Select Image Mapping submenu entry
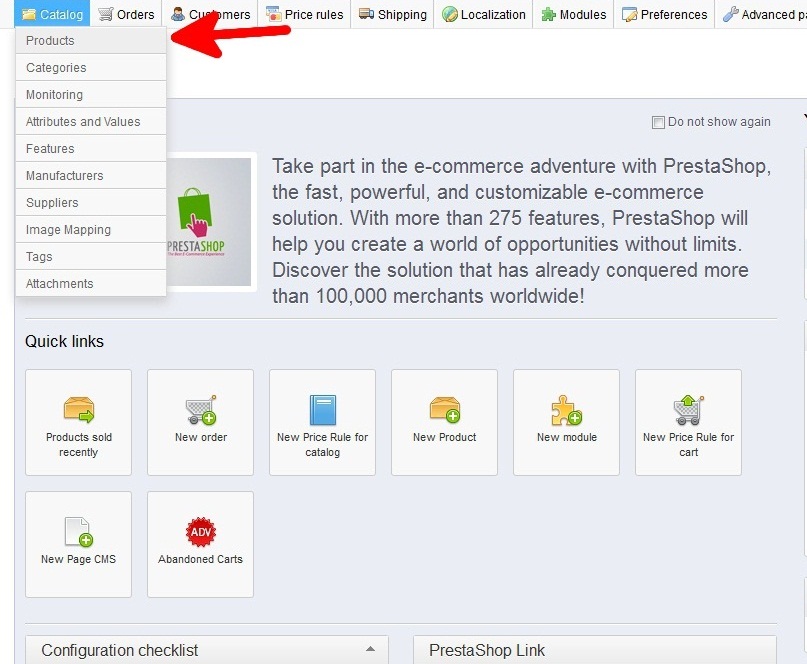The height and width of the screenshot is (664, 807). [x=91, y=230]
